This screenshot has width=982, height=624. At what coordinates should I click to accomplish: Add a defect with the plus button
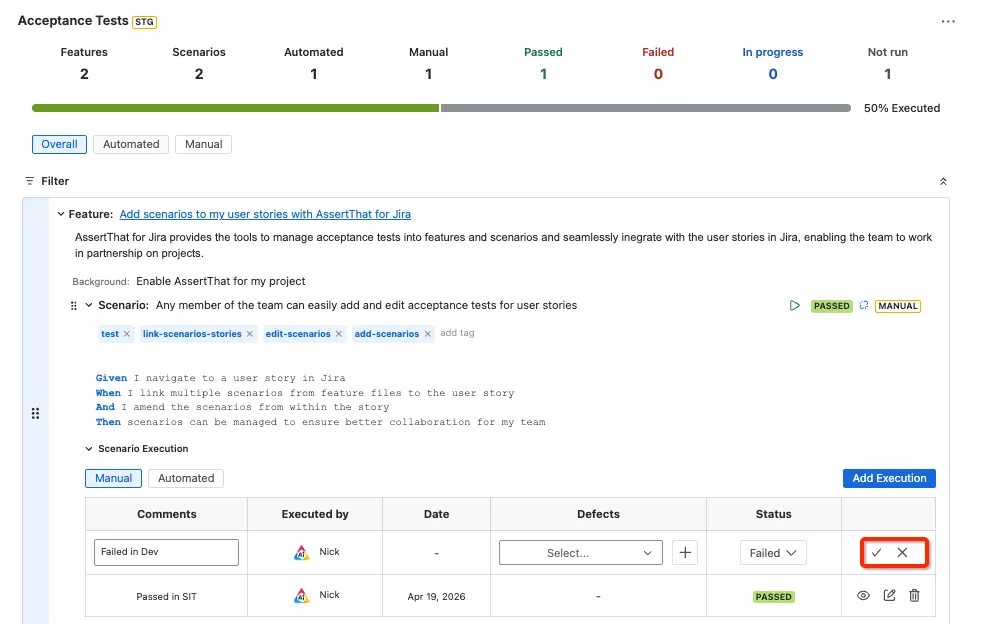(x=685, y=553)
